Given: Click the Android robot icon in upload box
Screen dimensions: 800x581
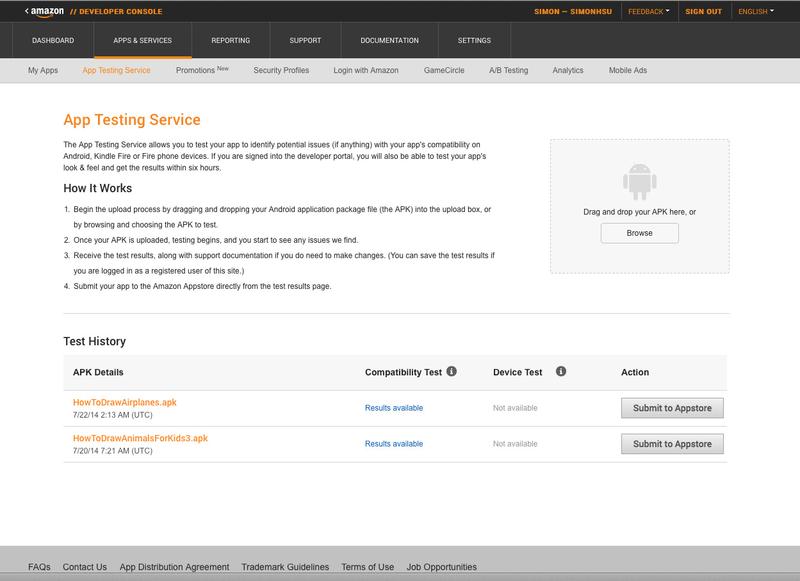Looking at the screenshot, I should pos(639,182).
